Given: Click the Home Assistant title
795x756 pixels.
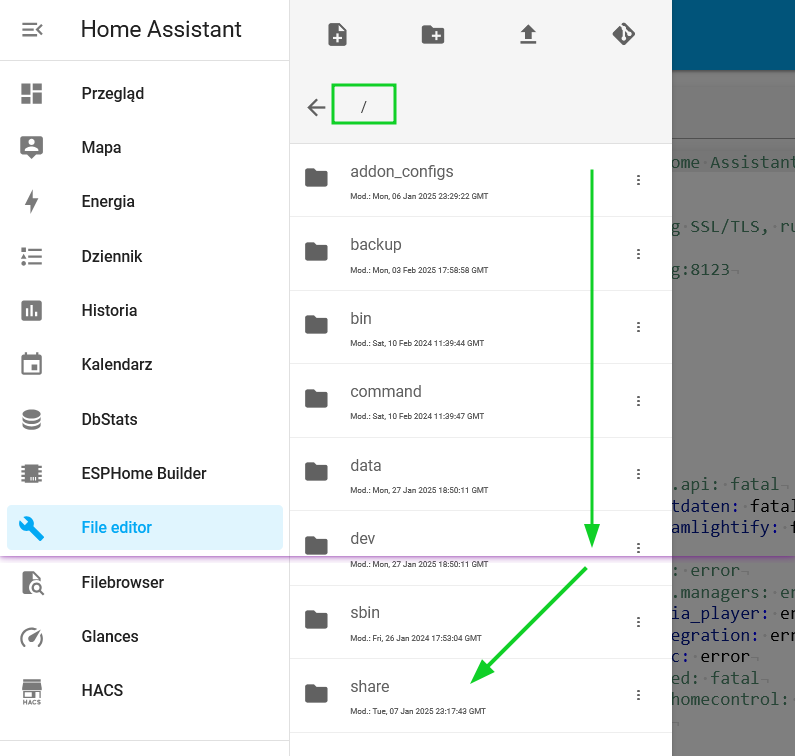Looking at the screenshot, I should coord(161,29).
